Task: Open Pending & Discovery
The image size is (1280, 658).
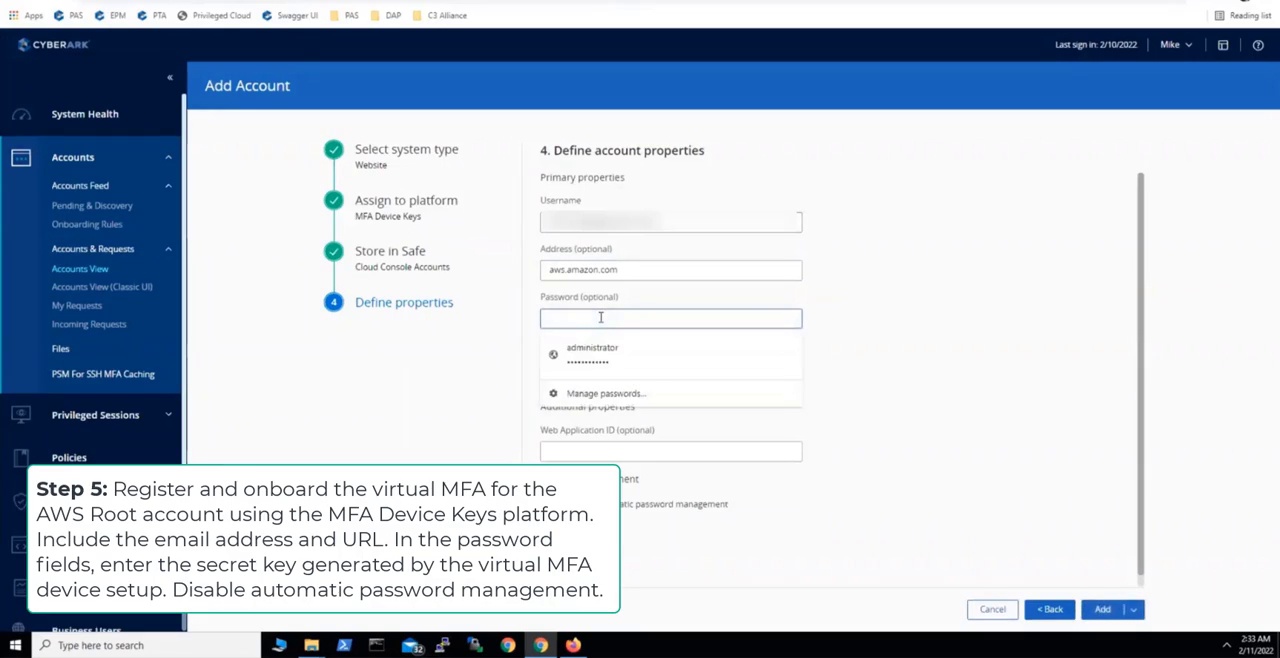Action: (92, 205)
